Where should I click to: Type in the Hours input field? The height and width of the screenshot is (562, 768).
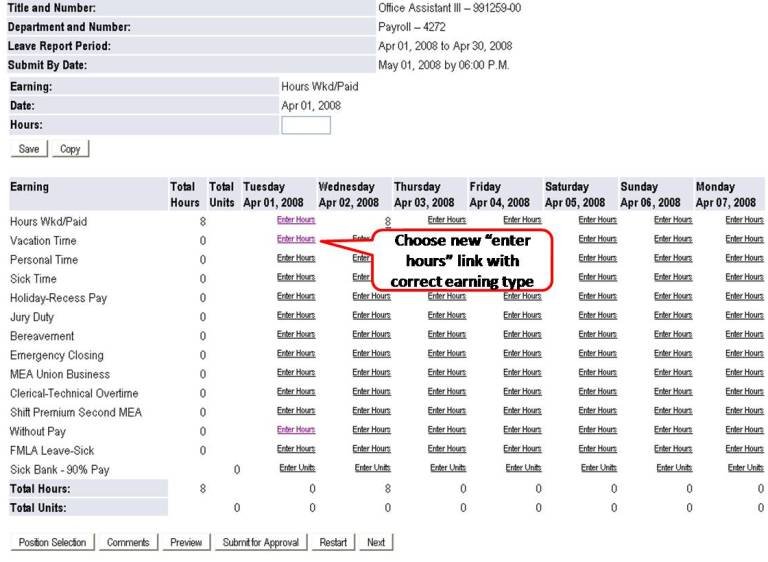[305, 125]
